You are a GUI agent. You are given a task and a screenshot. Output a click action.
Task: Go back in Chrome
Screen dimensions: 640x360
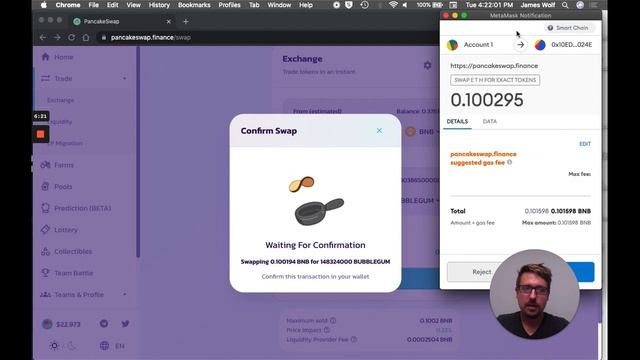coord(43,37)
